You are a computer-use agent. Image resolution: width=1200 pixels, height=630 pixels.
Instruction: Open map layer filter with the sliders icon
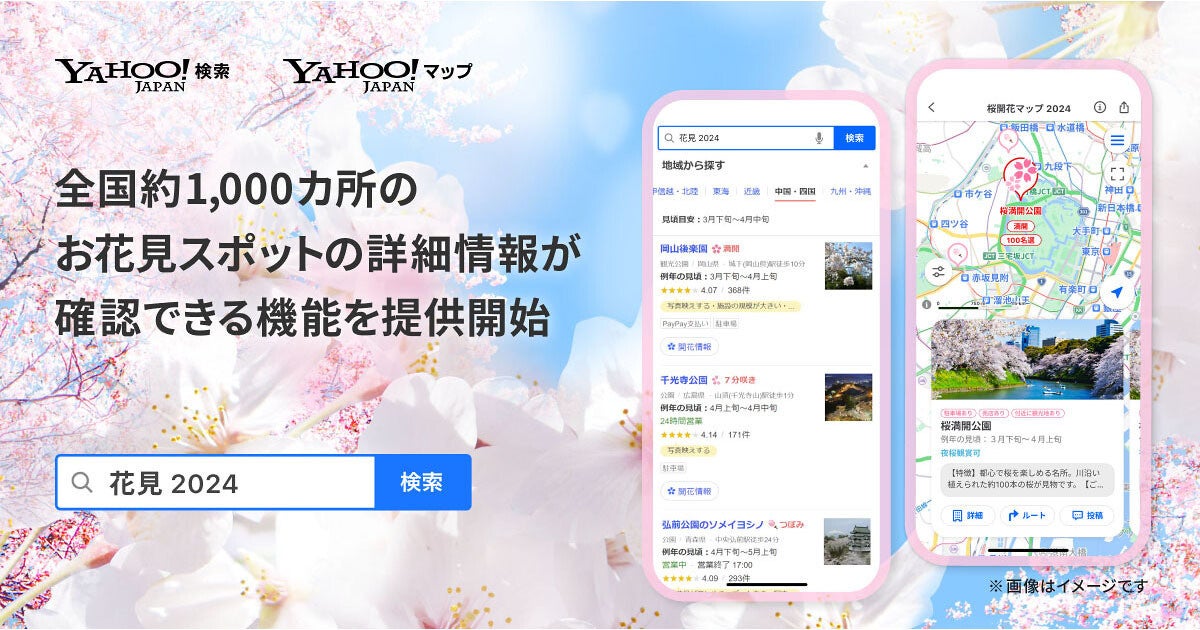938,272
